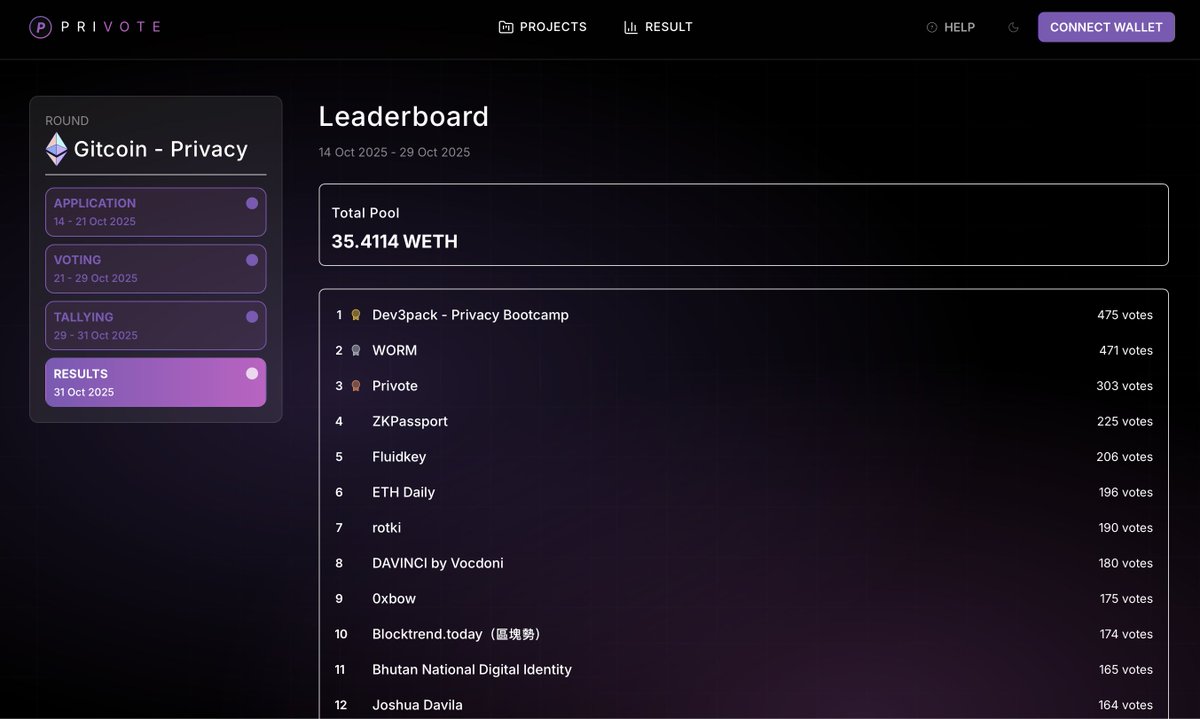
Task: Select the 0xbow row
Action: coord(743,599)
